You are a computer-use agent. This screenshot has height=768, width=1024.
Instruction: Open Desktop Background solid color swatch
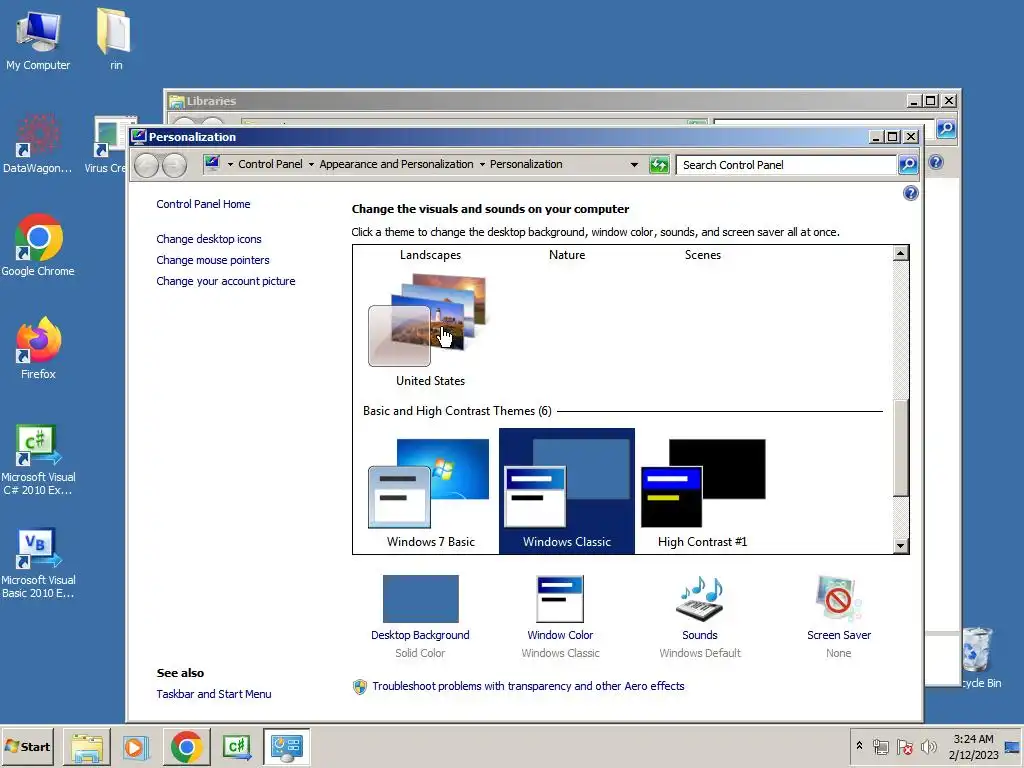[421, 599]
